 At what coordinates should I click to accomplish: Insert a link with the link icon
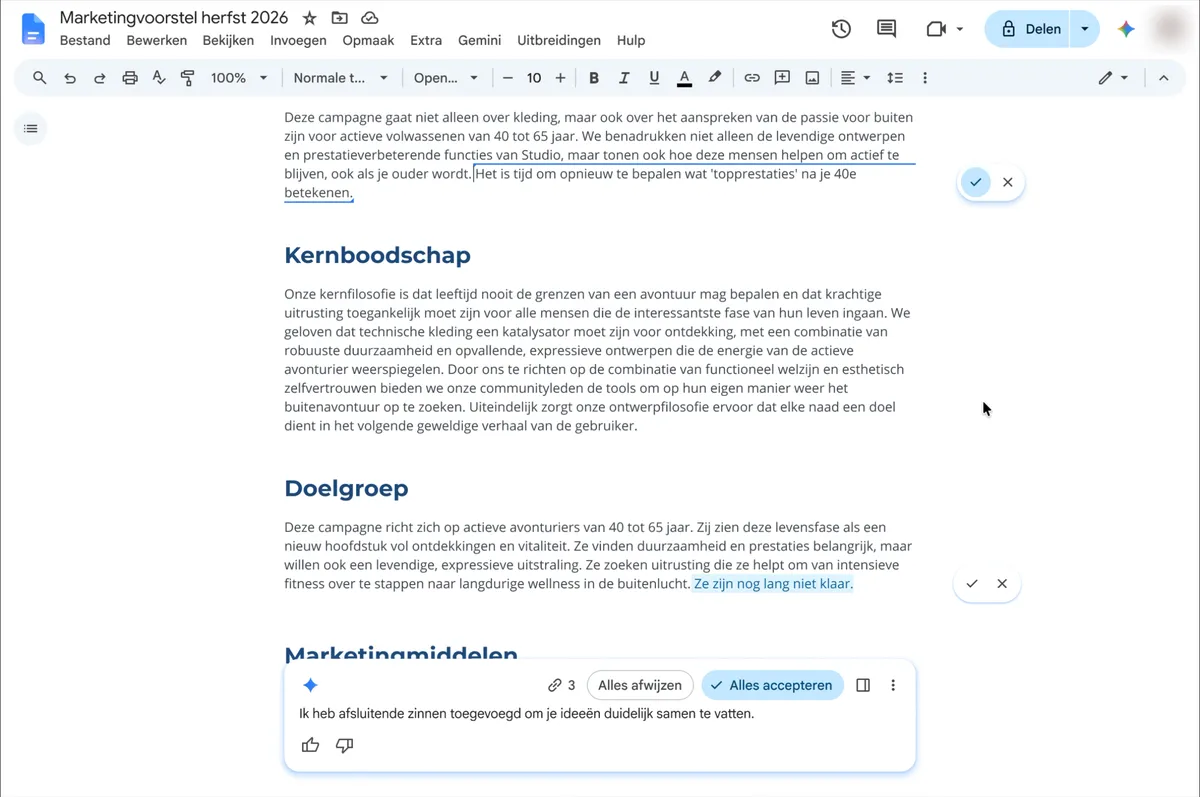(752, 78)
